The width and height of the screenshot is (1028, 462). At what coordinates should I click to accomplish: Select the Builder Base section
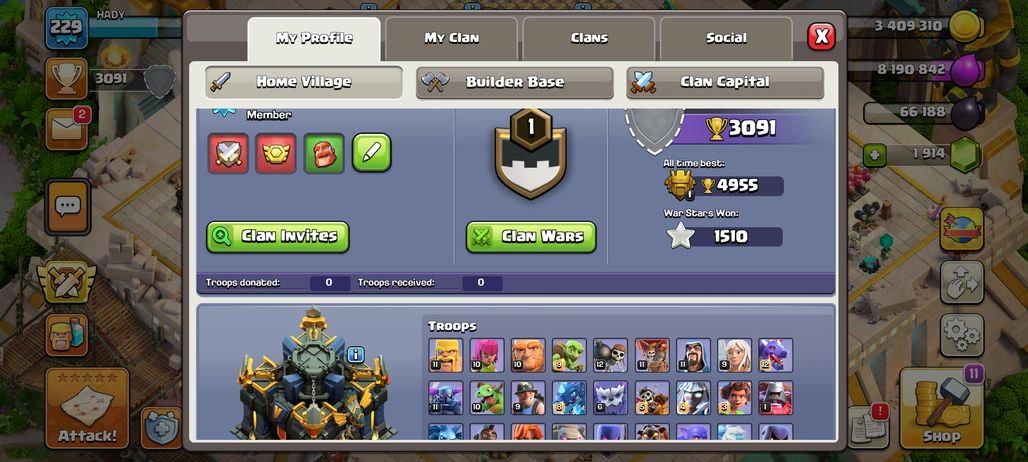point(515,83)
